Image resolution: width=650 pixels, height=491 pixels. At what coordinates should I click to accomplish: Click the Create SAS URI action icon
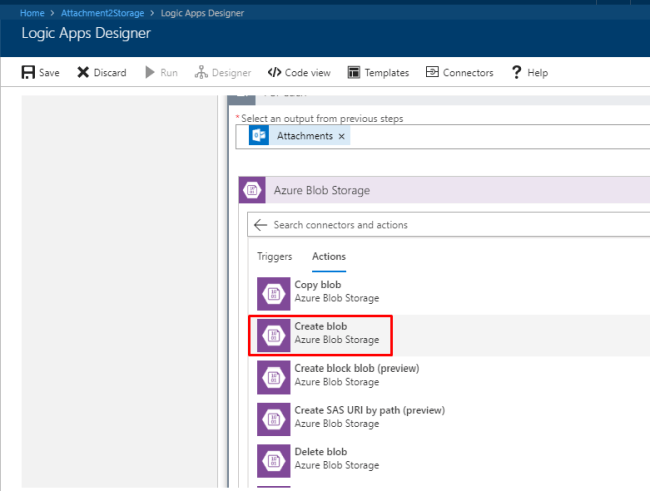point(274,419)
